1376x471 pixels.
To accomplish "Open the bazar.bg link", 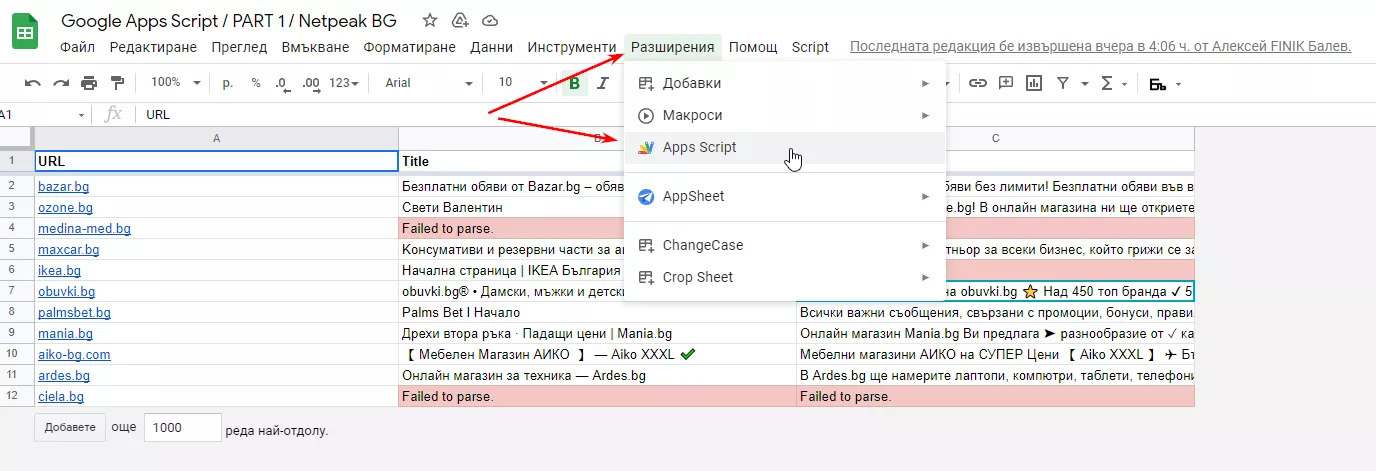I will (64, 186).
